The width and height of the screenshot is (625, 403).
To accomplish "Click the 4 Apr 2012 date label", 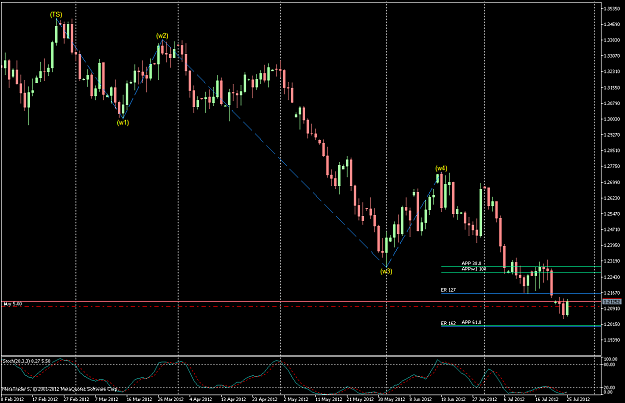I will 200,399.
